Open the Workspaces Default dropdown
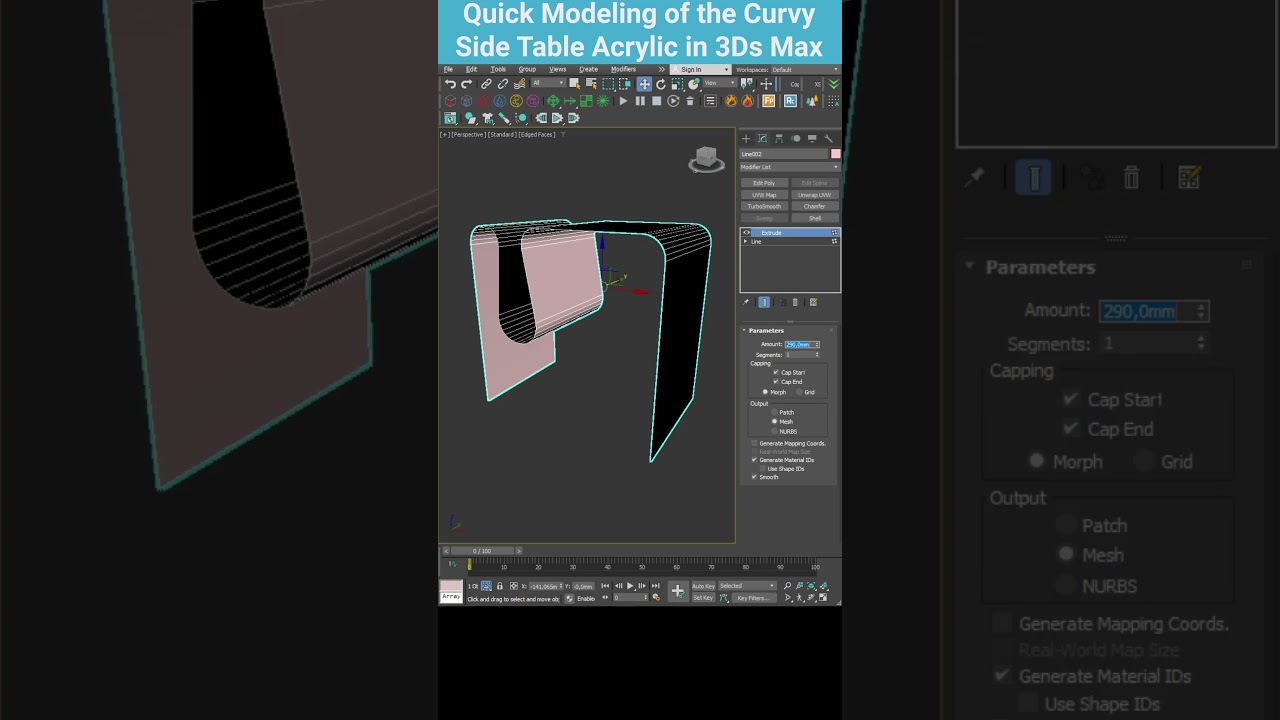The height and width of the screenshot is (720, 1280). [x=804, y=70]
